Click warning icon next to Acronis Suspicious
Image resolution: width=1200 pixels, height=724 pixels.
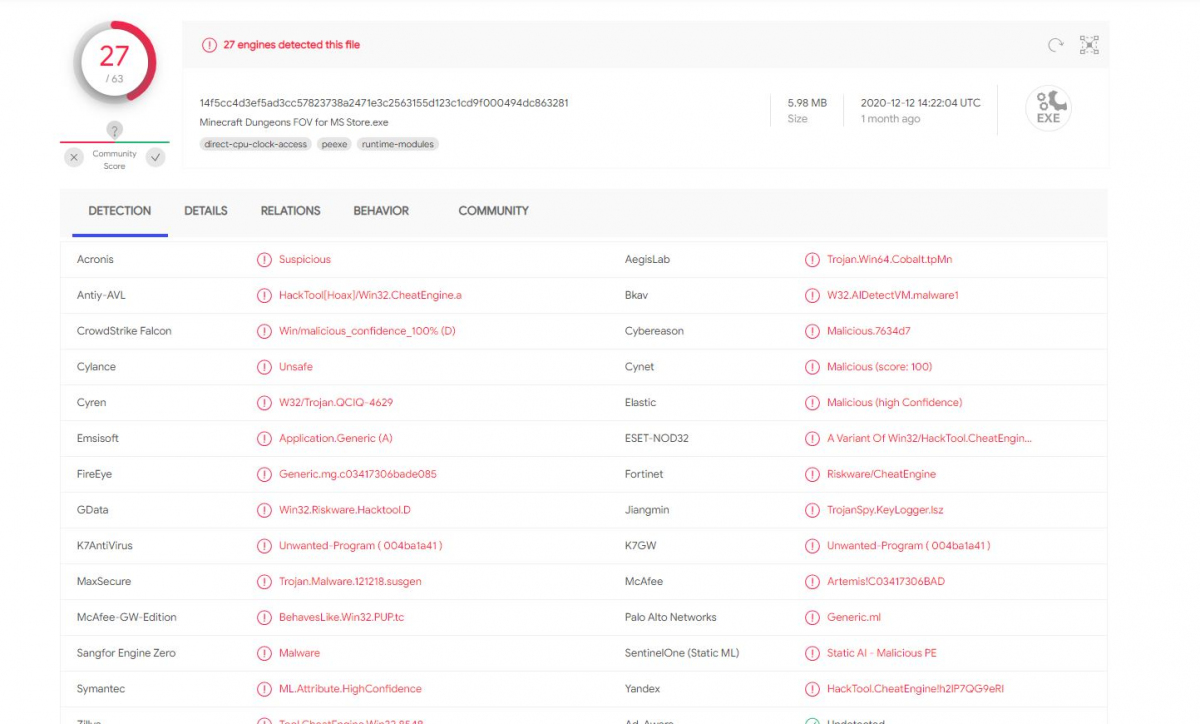(264, 260)
